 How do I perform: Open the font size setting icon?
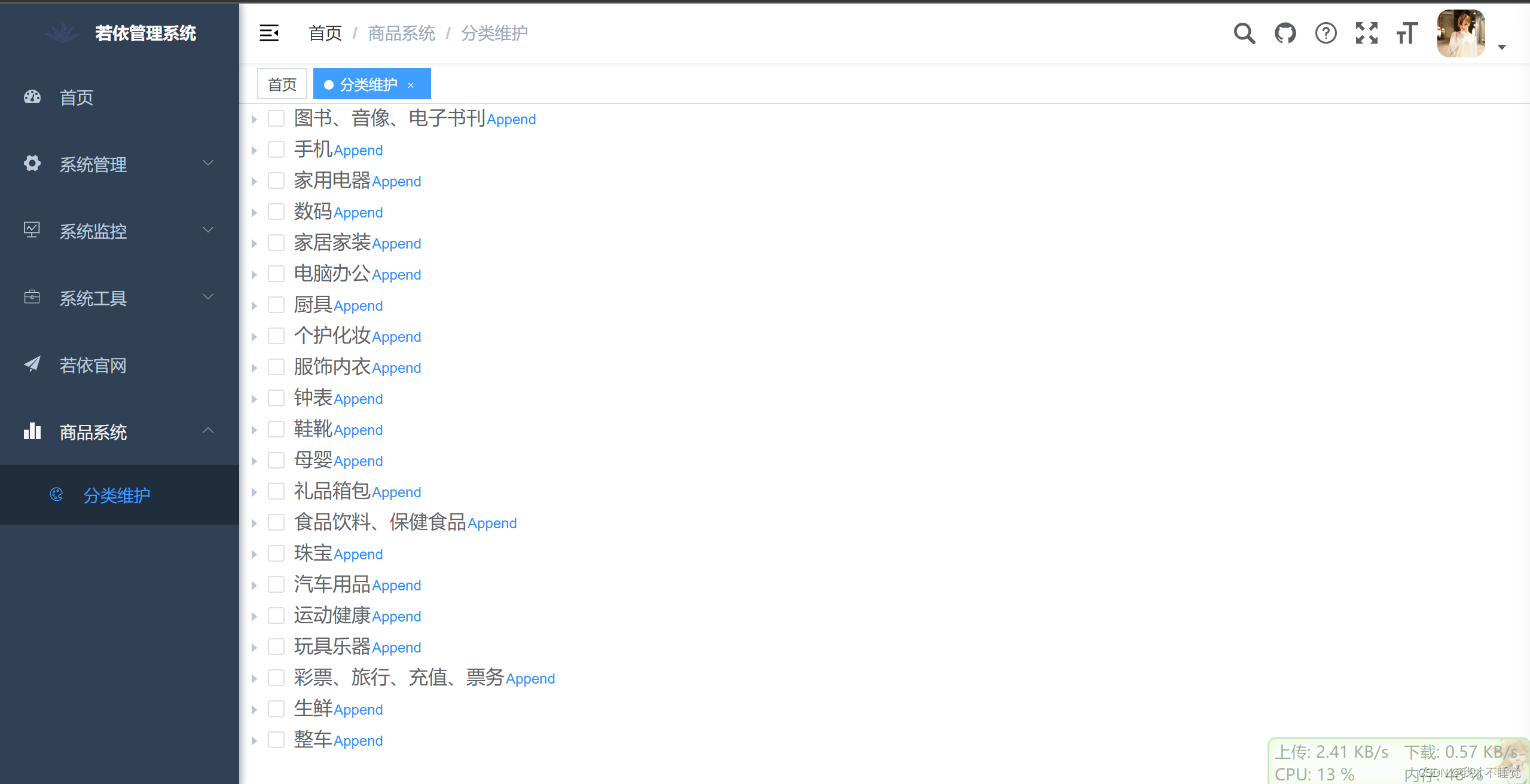tap(1407, 33)
